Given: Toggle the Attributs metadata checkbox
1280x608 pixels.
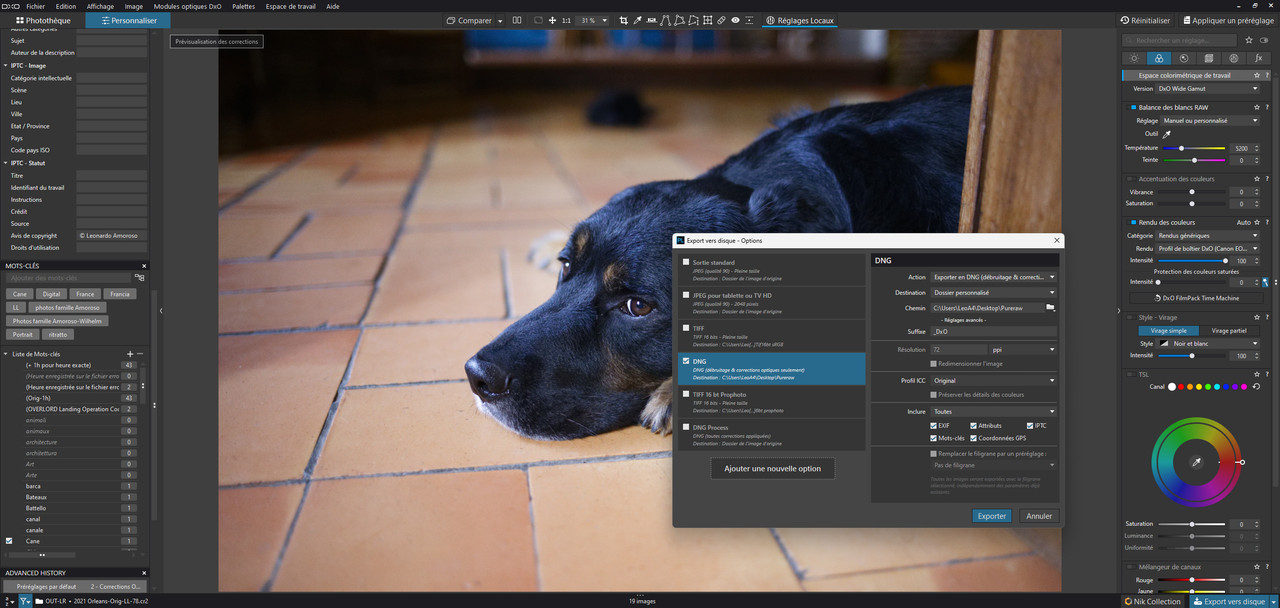Looking at the screenshot, I should pyautogui.click(x=973, y=425).
